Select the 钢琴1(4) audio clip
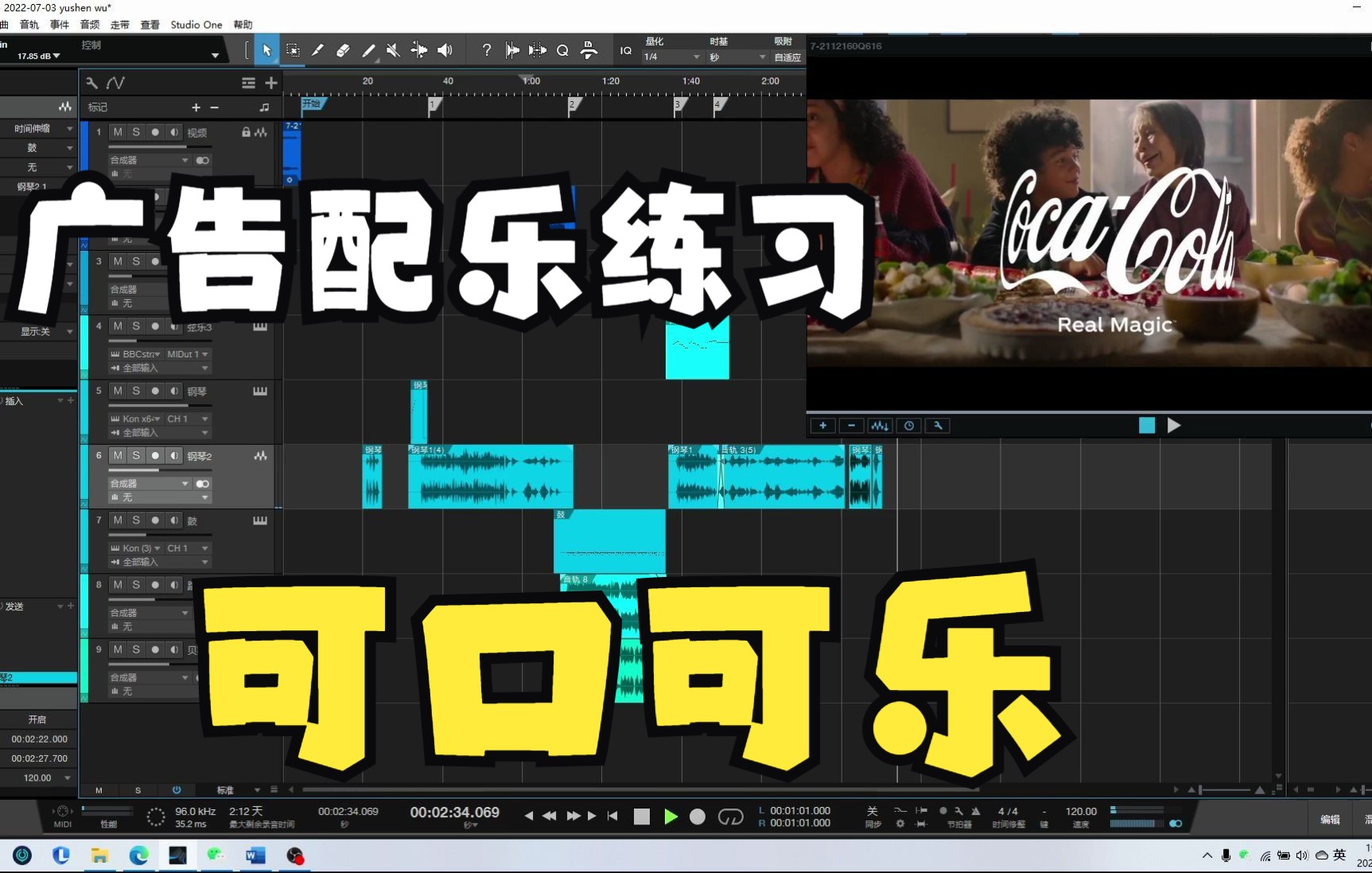This screenshot has width=1372, height=873. 490,477
